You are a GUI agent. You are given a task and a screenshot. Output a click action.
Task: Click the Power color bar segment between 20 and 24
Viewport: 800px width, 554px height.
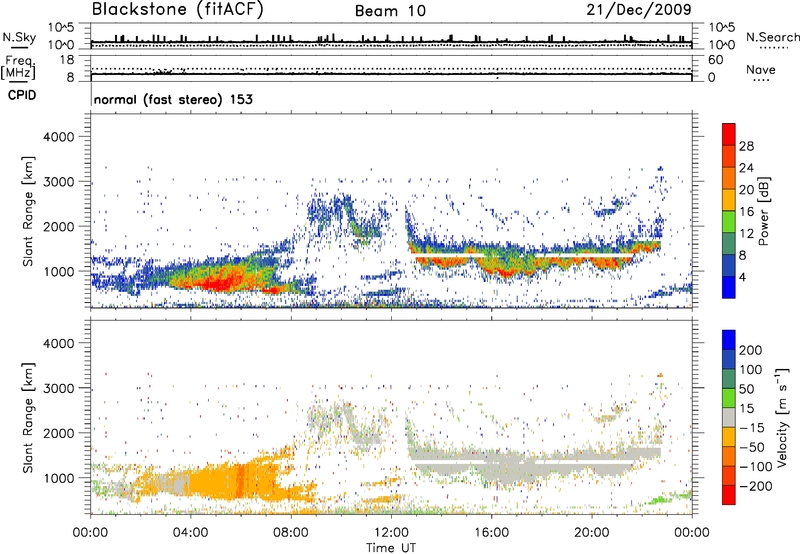point(729,178)
